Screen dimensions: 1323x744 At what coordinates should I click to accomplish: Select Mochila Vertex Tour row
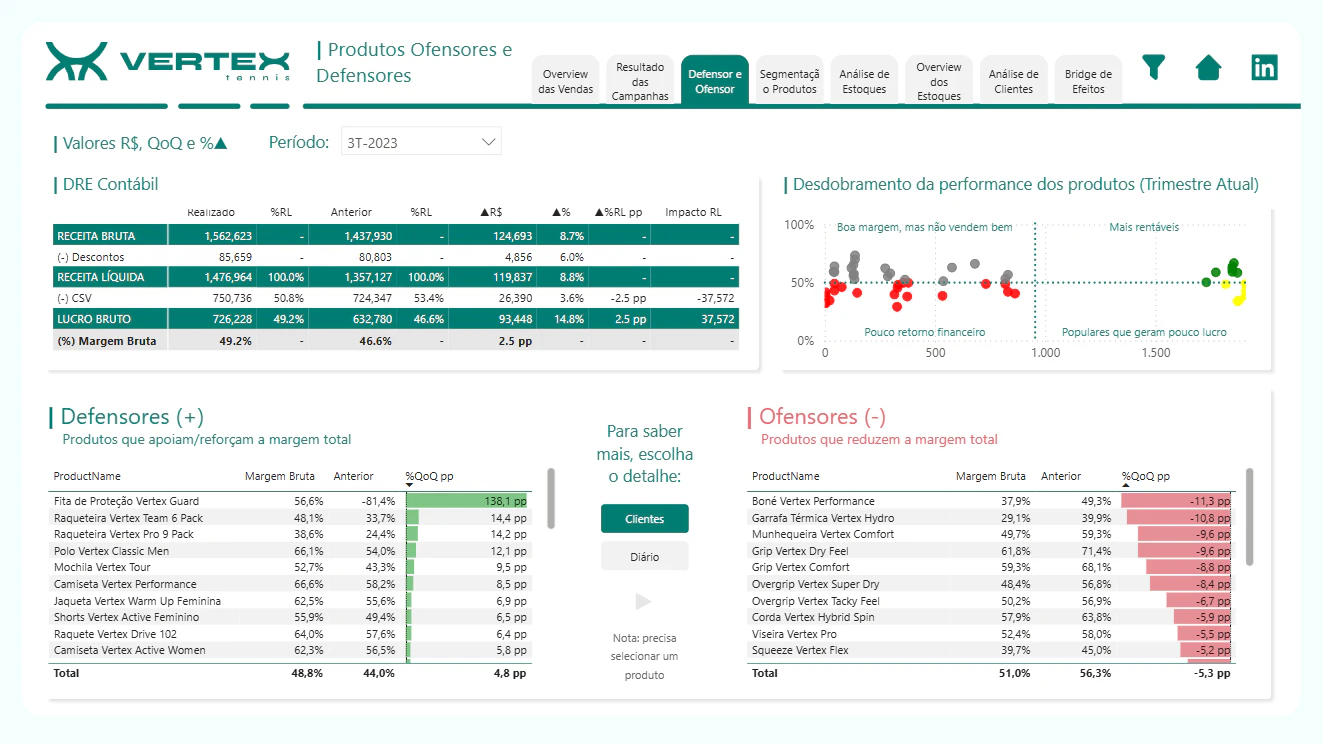(x=290, y=567)
